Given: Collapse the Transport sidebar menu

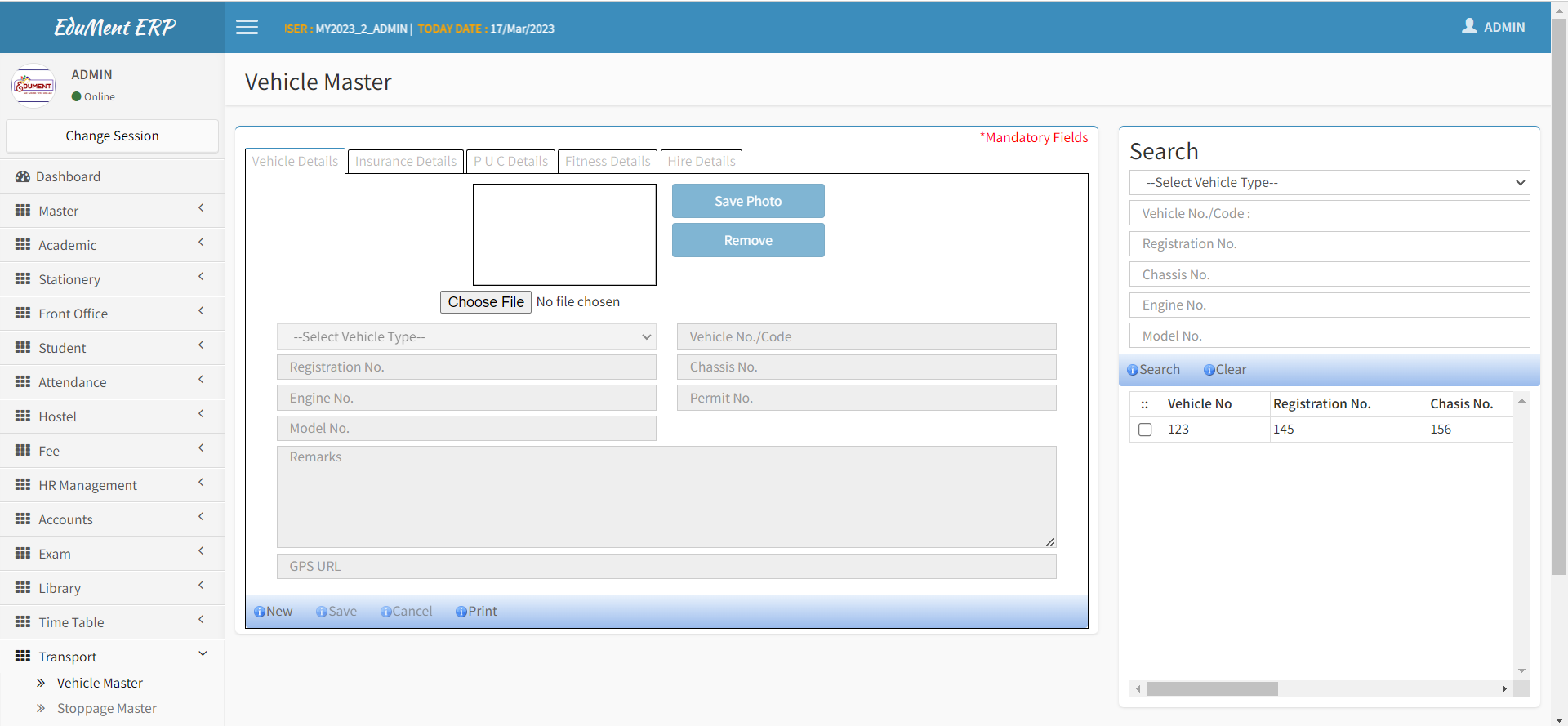Looking at the screenshot, I should coord(203,654).
